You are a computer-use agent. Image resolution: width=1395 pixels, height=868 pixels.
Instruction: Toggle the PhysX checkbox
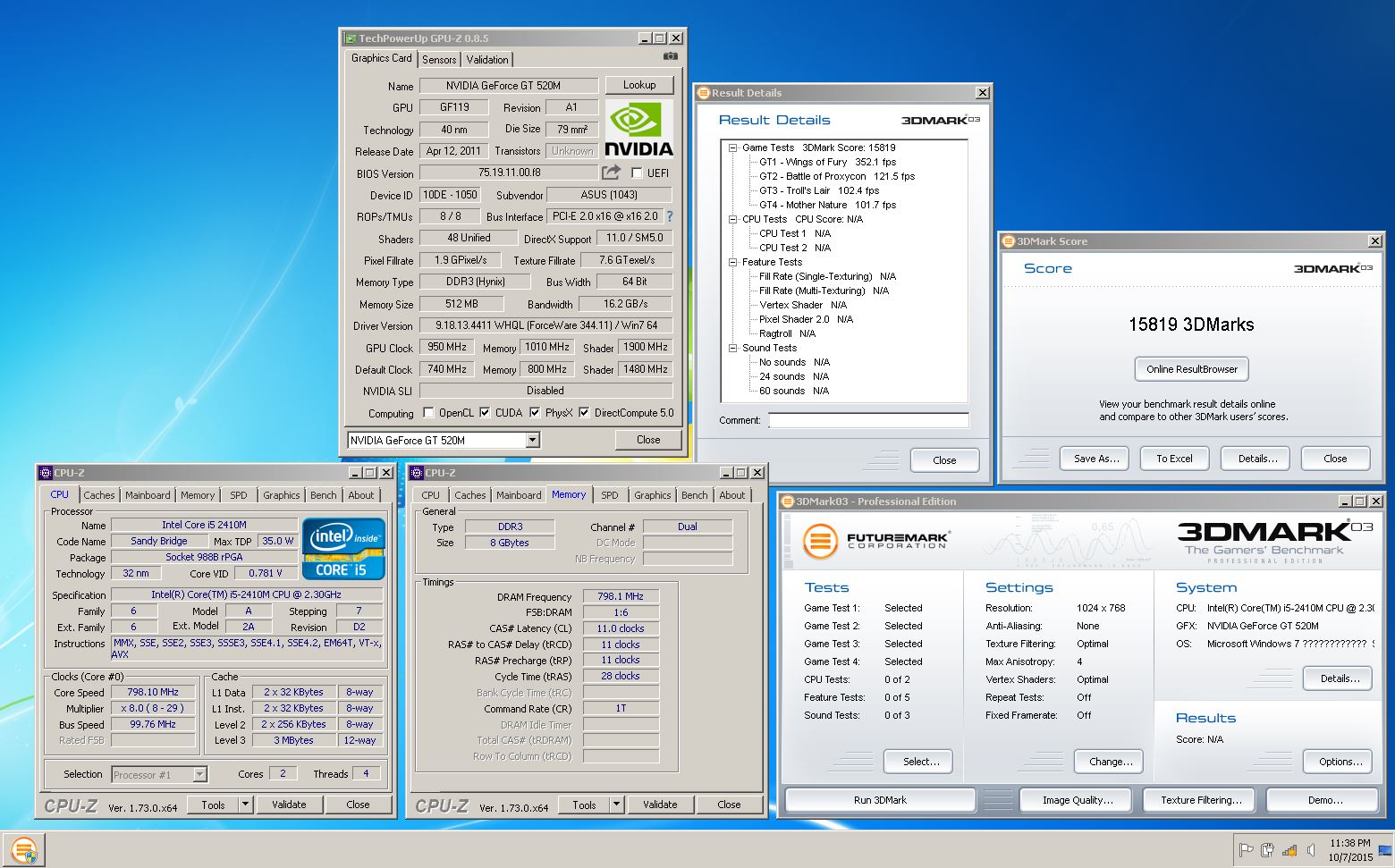pyautogui.click(x=535, y=412)
